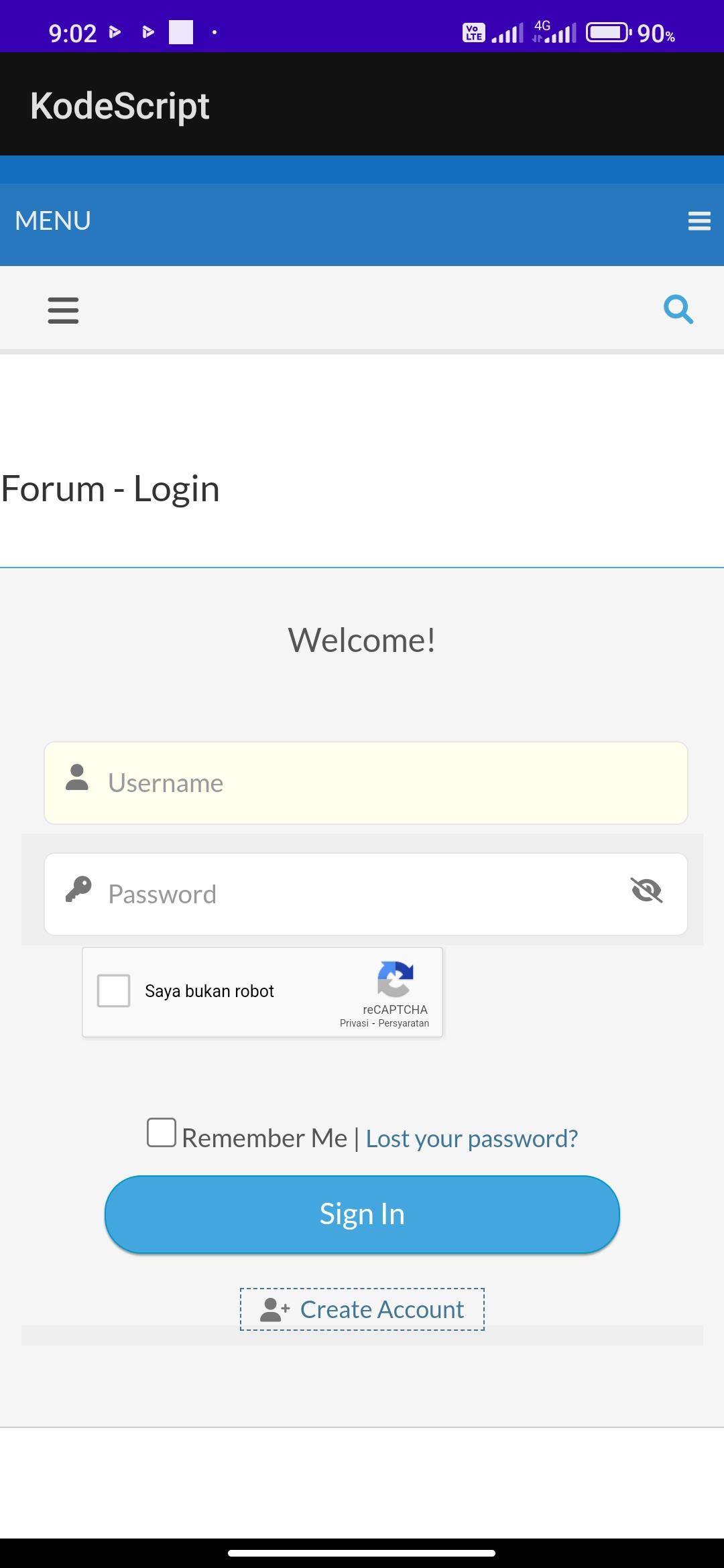Check the 'Saya bukan robot' checkbox
This screenshot has height=1568, width=724.
[114, 991]
